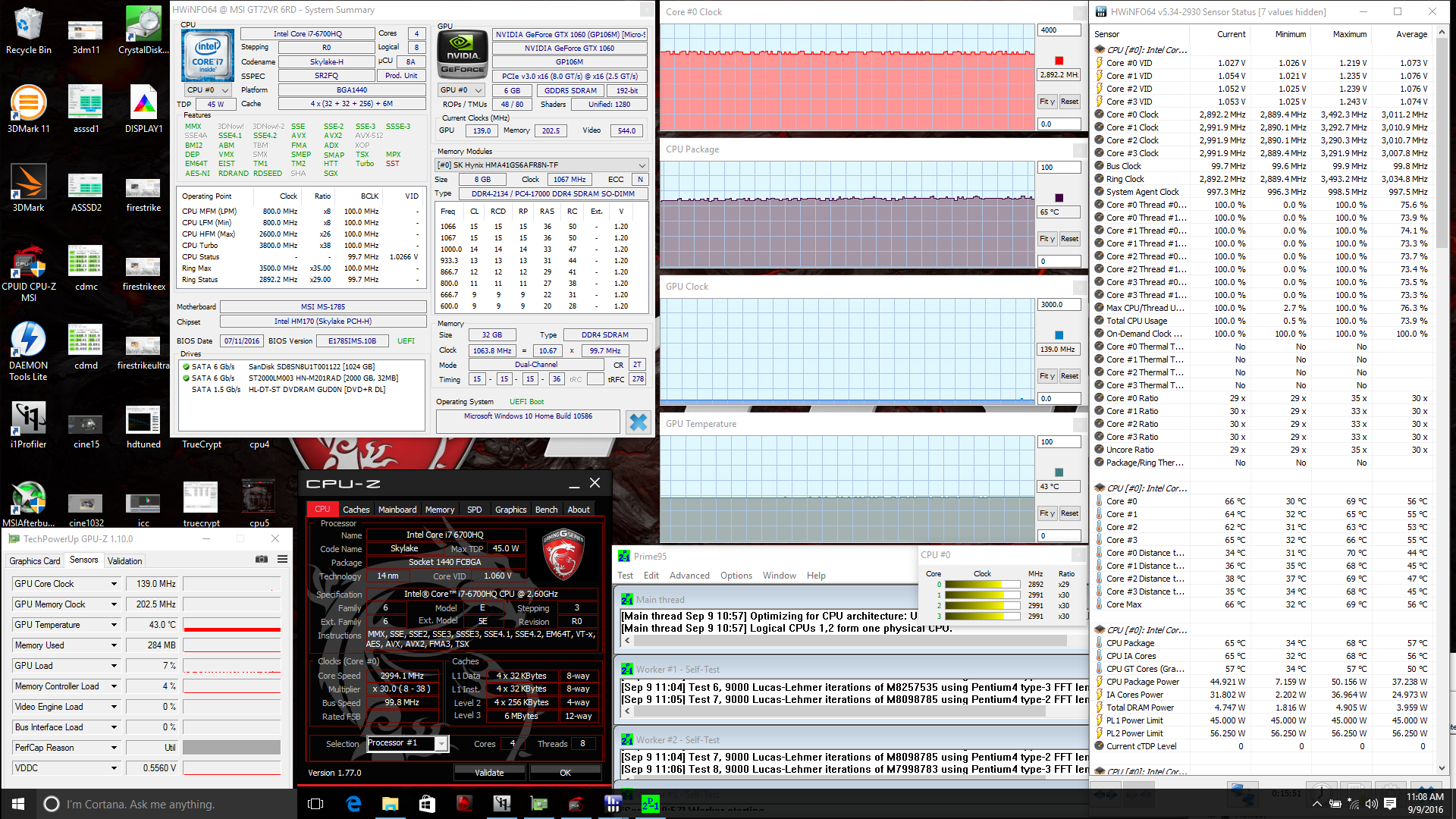Switch to the Caches tab in CPU-Z

coord(356,510)
